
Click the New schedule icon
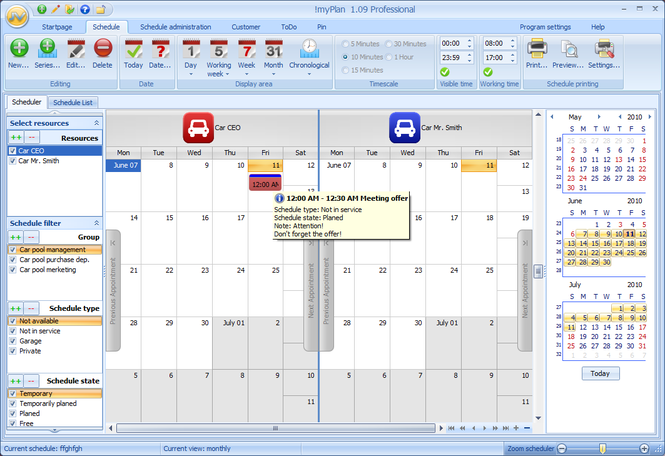[x=19, y=48]
